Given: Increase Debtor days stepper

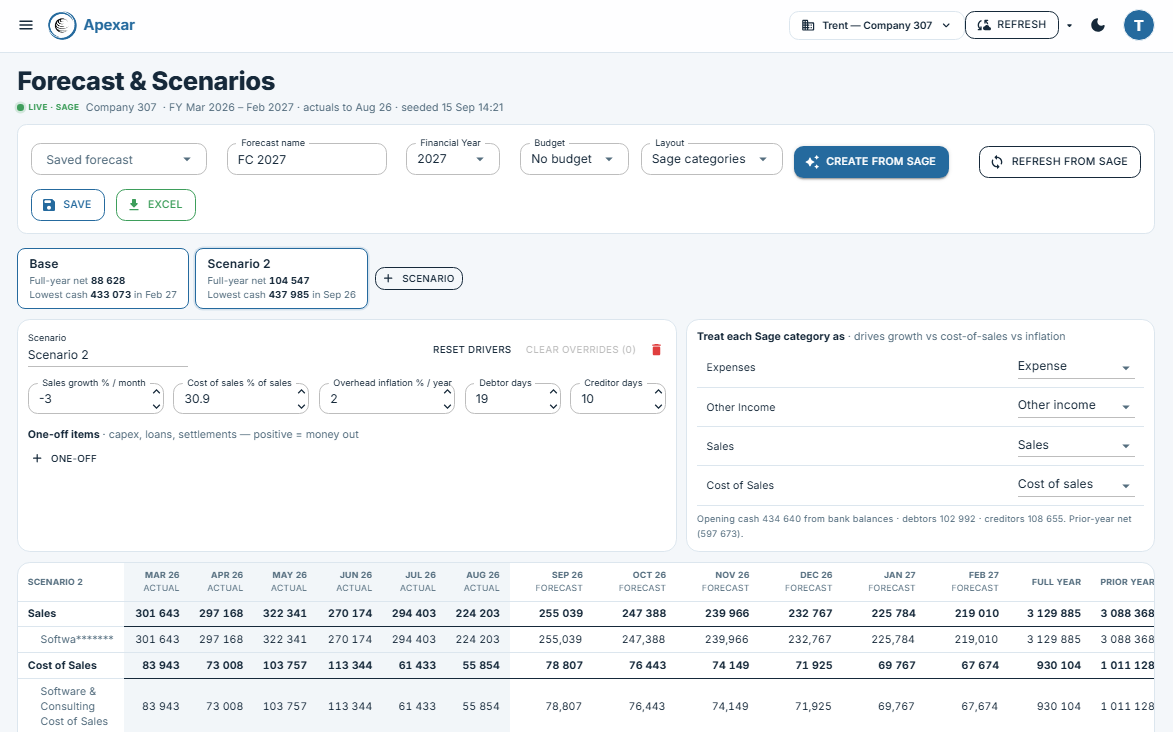Looking at the screenshot, I should click(x=553, y=391).
